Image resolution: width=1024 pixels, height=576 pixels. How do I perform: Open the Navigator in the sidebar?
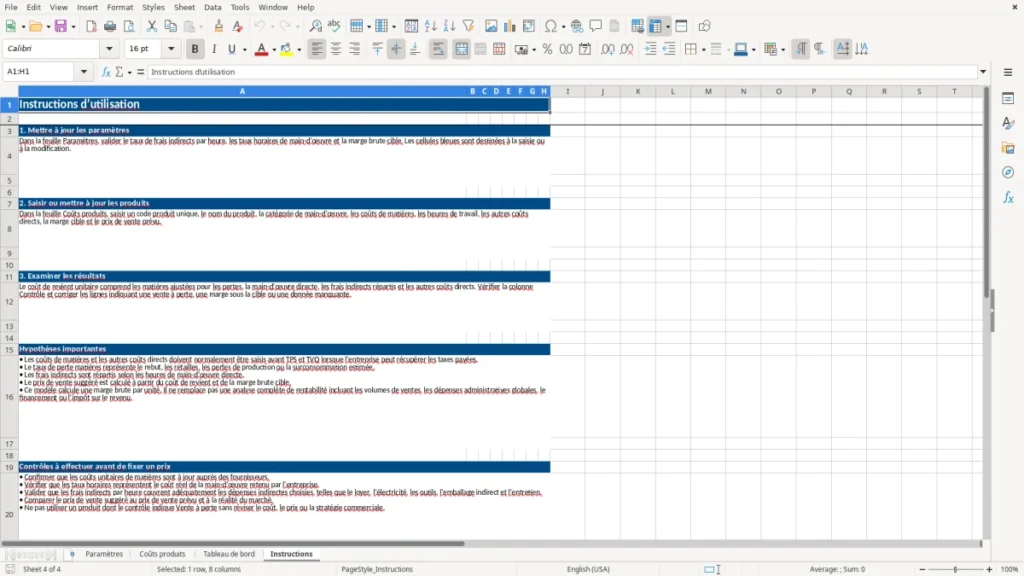click(1008, 172)
